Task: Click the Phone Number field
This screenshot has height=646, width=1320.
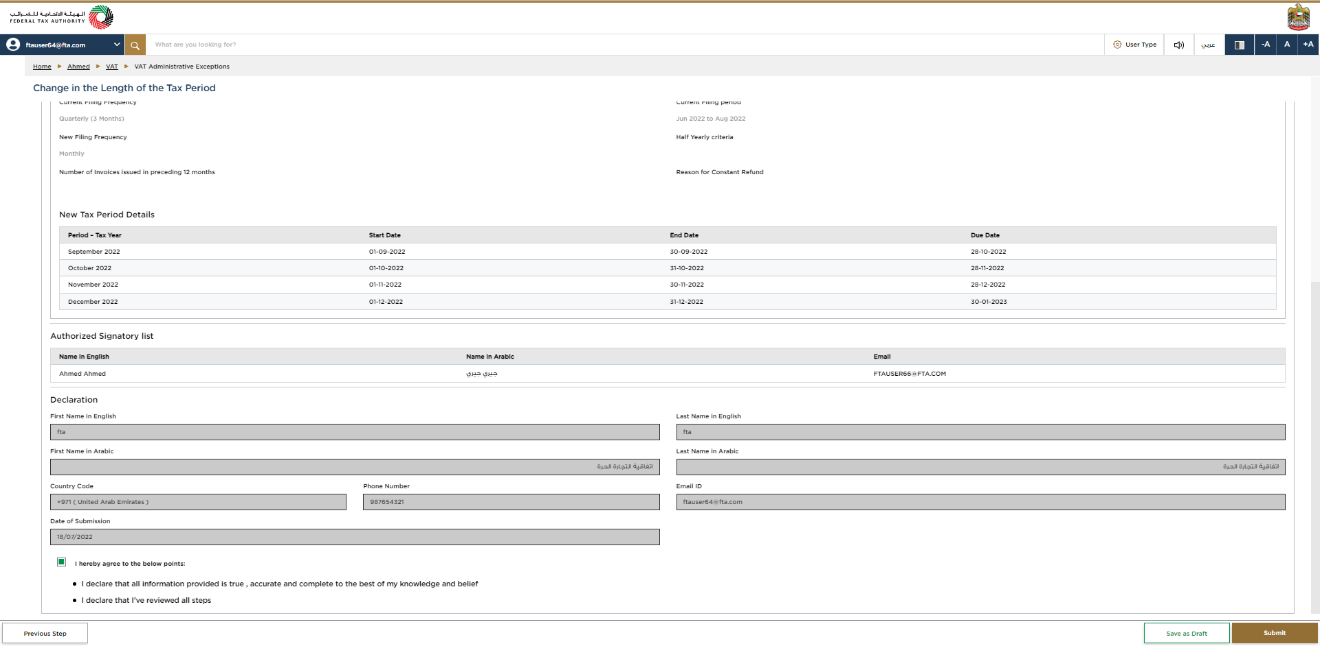Action: tap(511, 502)
